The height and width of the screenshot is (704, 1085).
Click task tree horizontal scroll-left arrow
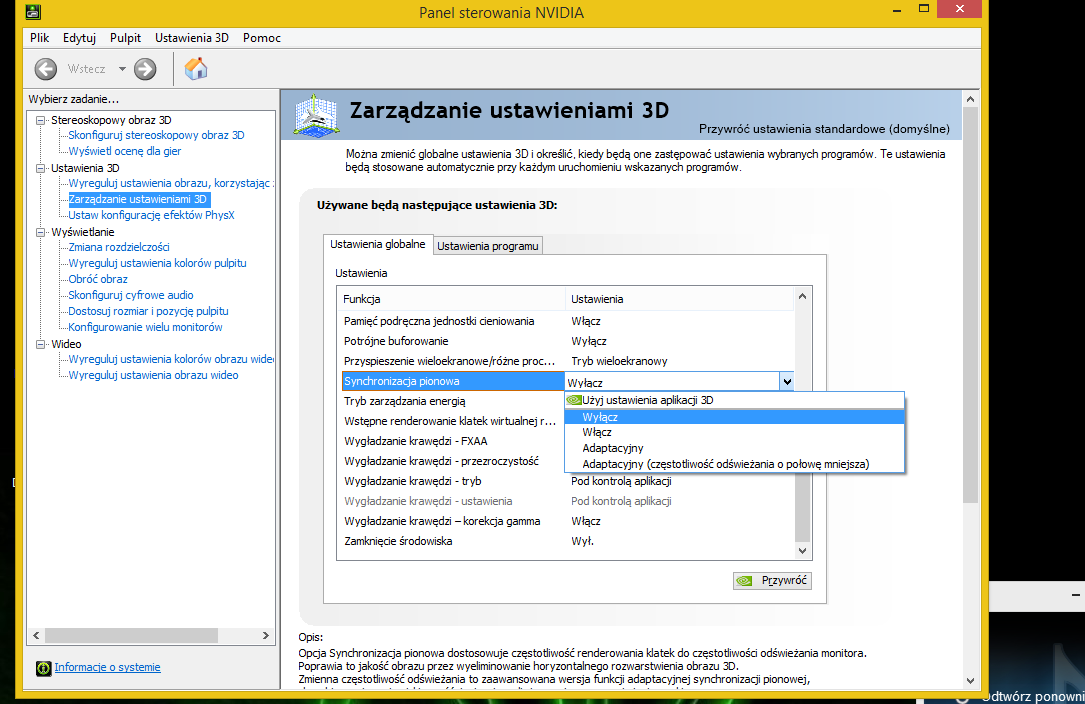click(x=36, y=635)
